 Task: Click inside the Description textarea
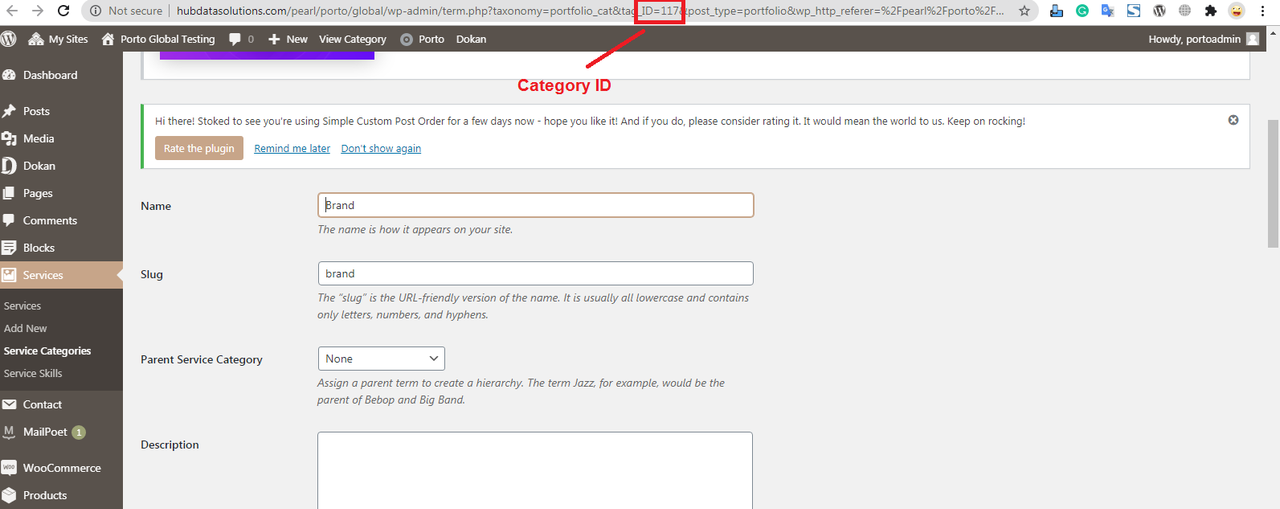click(535, 470)
